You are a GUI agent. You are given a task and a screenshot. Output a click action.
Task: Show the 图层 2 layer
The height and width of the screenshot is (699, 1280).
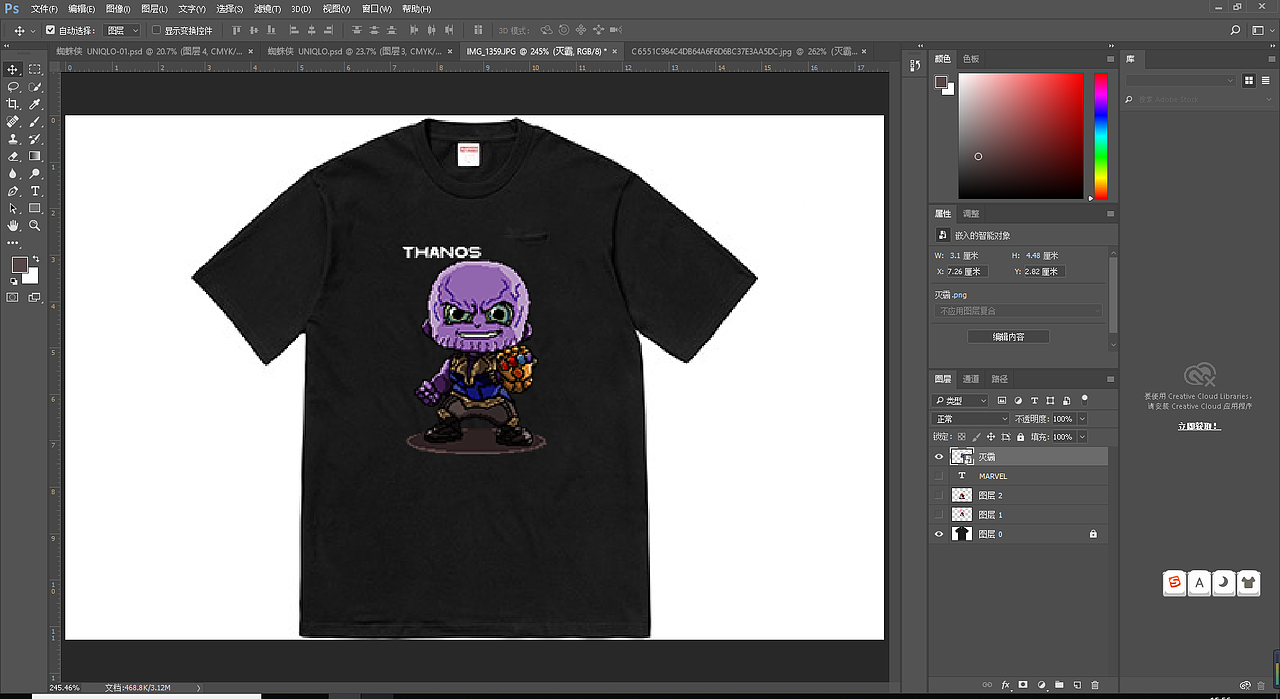pyautogui.click(x=938, y=495)
